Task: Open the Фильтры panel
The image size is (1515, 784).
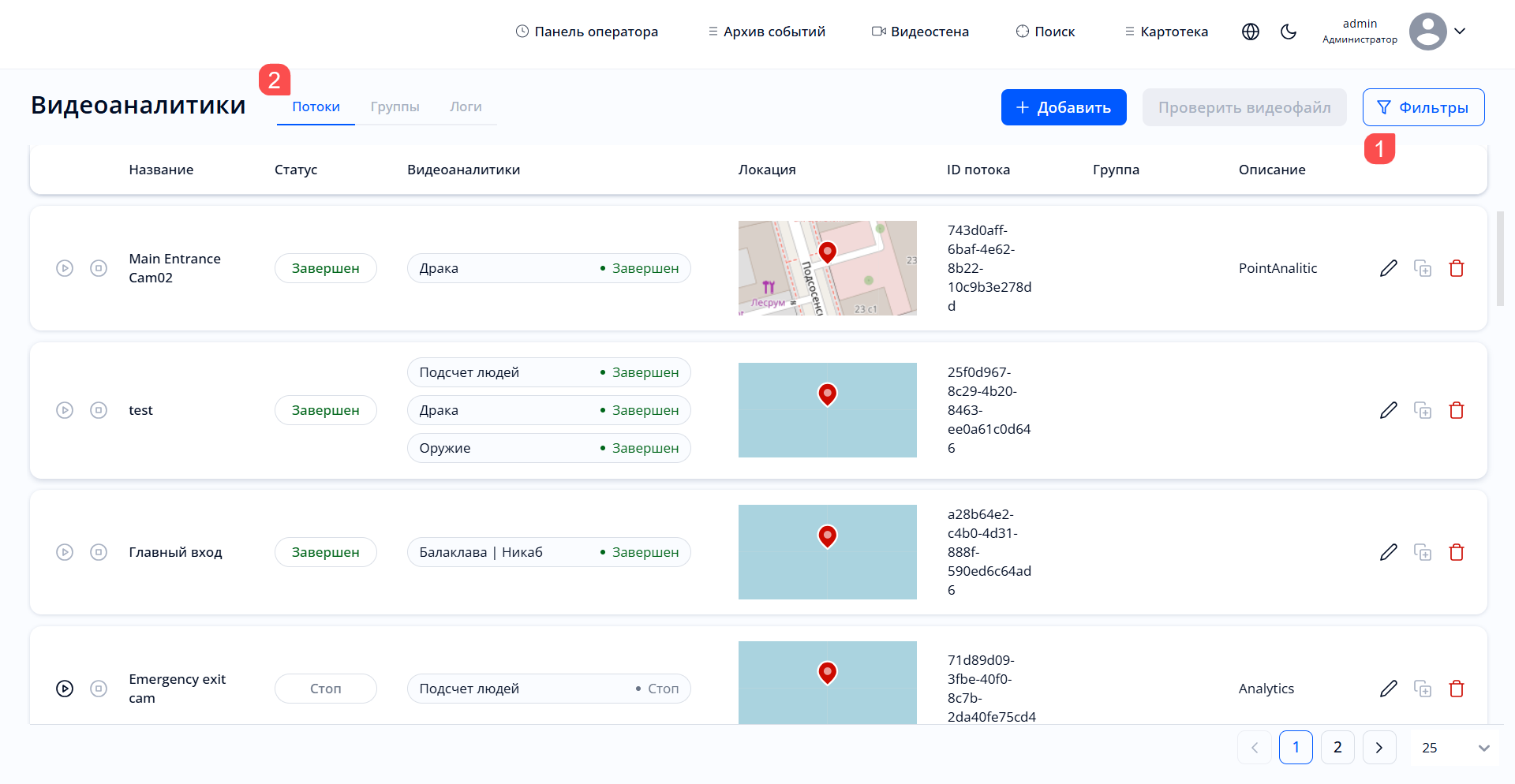Action: pyautogui.click(x=1423, y=107)
